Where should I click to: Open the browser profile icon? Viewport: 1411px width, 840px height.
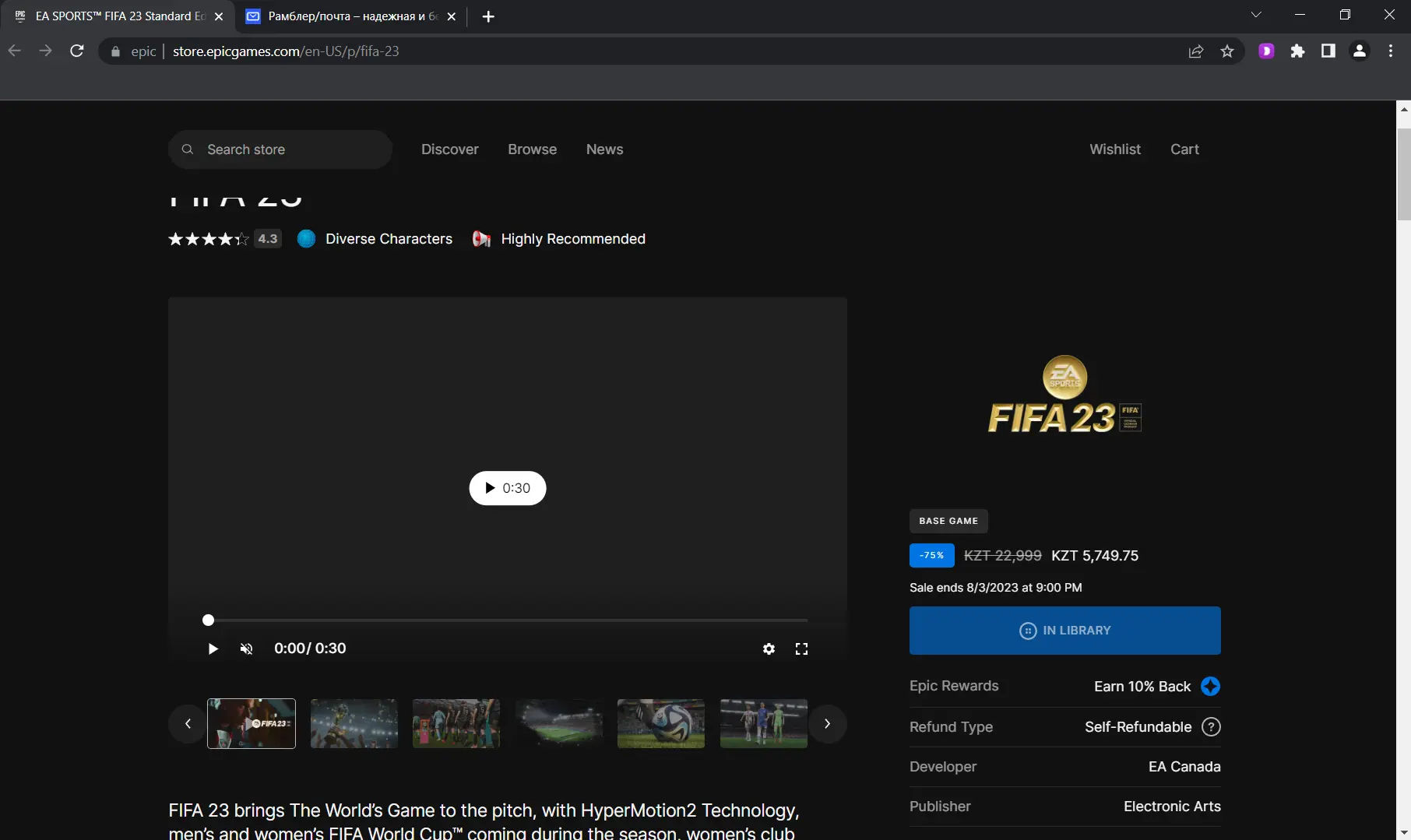(x=1360, y=51)
